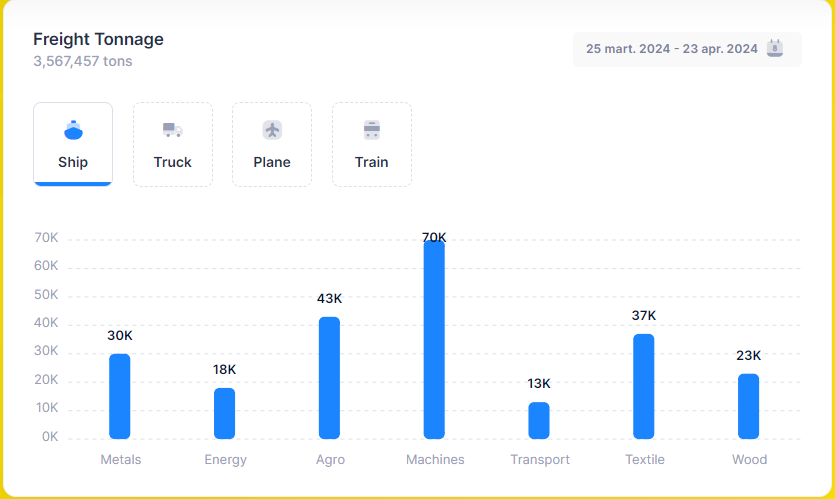
Task: Click the ship icon in Ship tab
Action: tap(73, 130)
